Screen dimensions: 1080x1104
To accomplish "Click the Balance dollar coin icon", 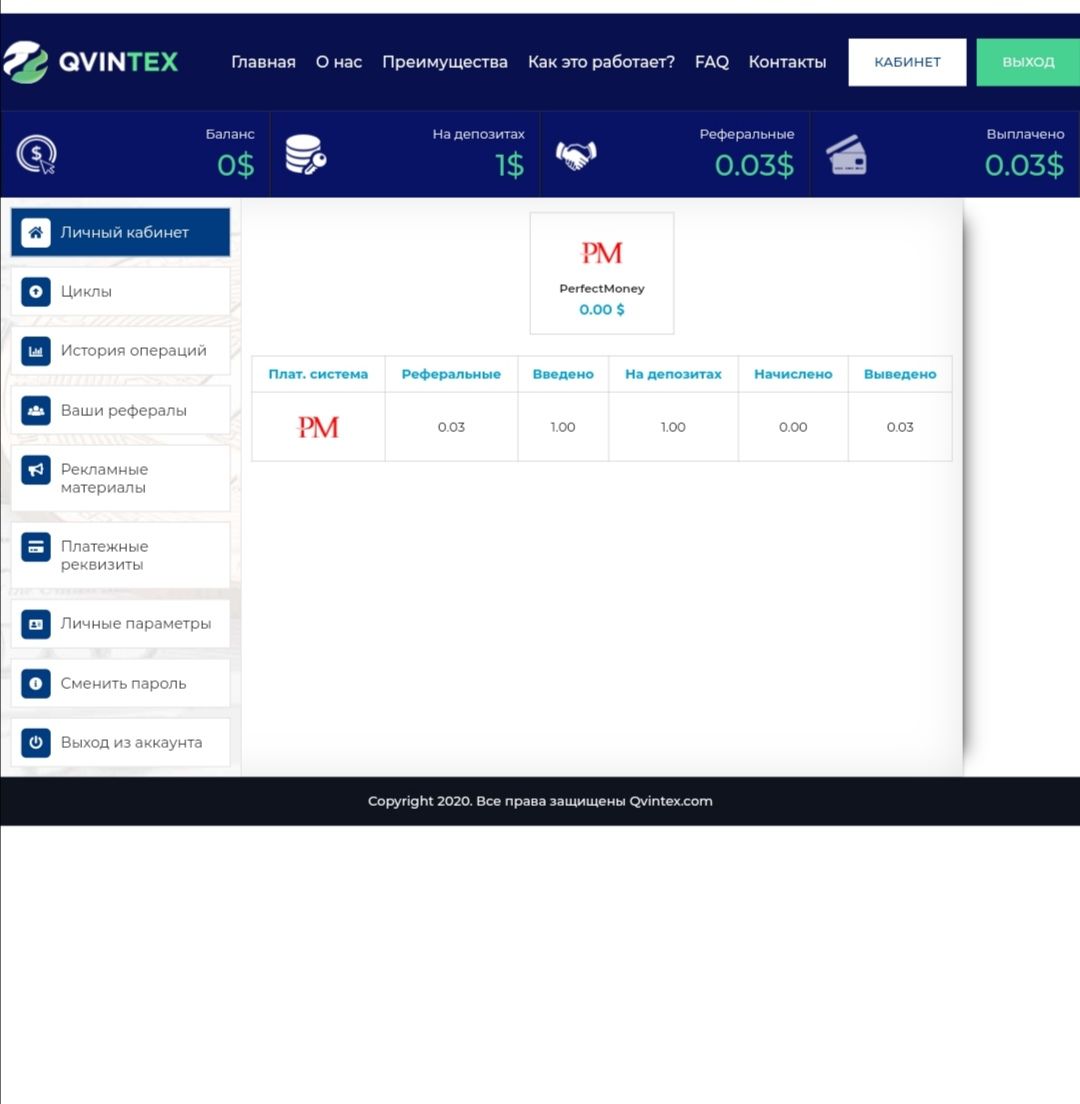I will [37, 154].
